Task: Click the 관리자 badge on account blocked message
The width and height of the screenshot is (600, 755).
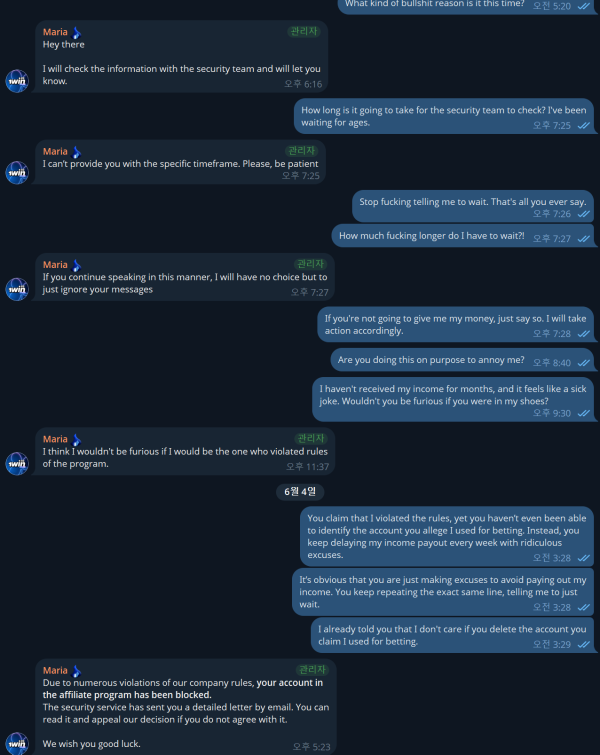Action: coord(312,669)
